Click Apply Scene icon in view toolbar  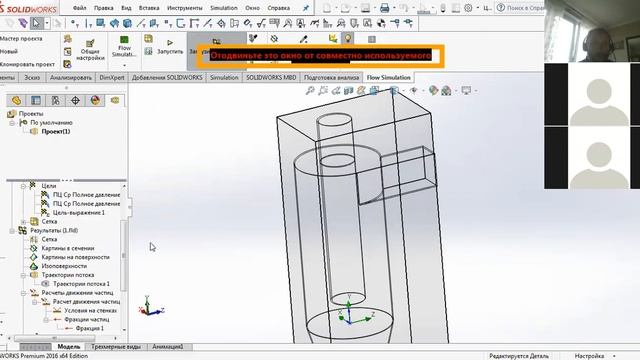(x=447, y=91)
